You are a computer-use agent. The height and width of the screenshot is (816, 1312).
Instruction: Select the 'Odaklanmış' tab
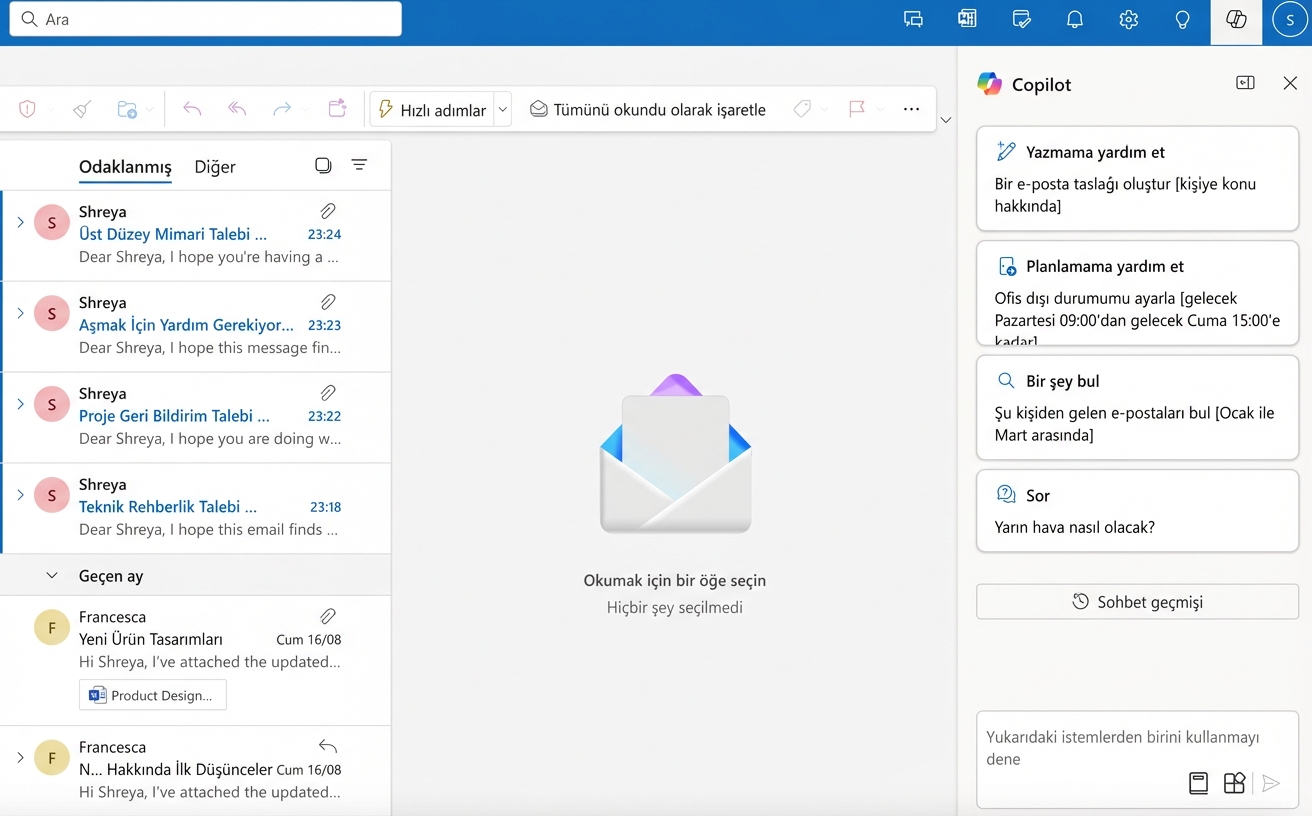click(125, 167)
